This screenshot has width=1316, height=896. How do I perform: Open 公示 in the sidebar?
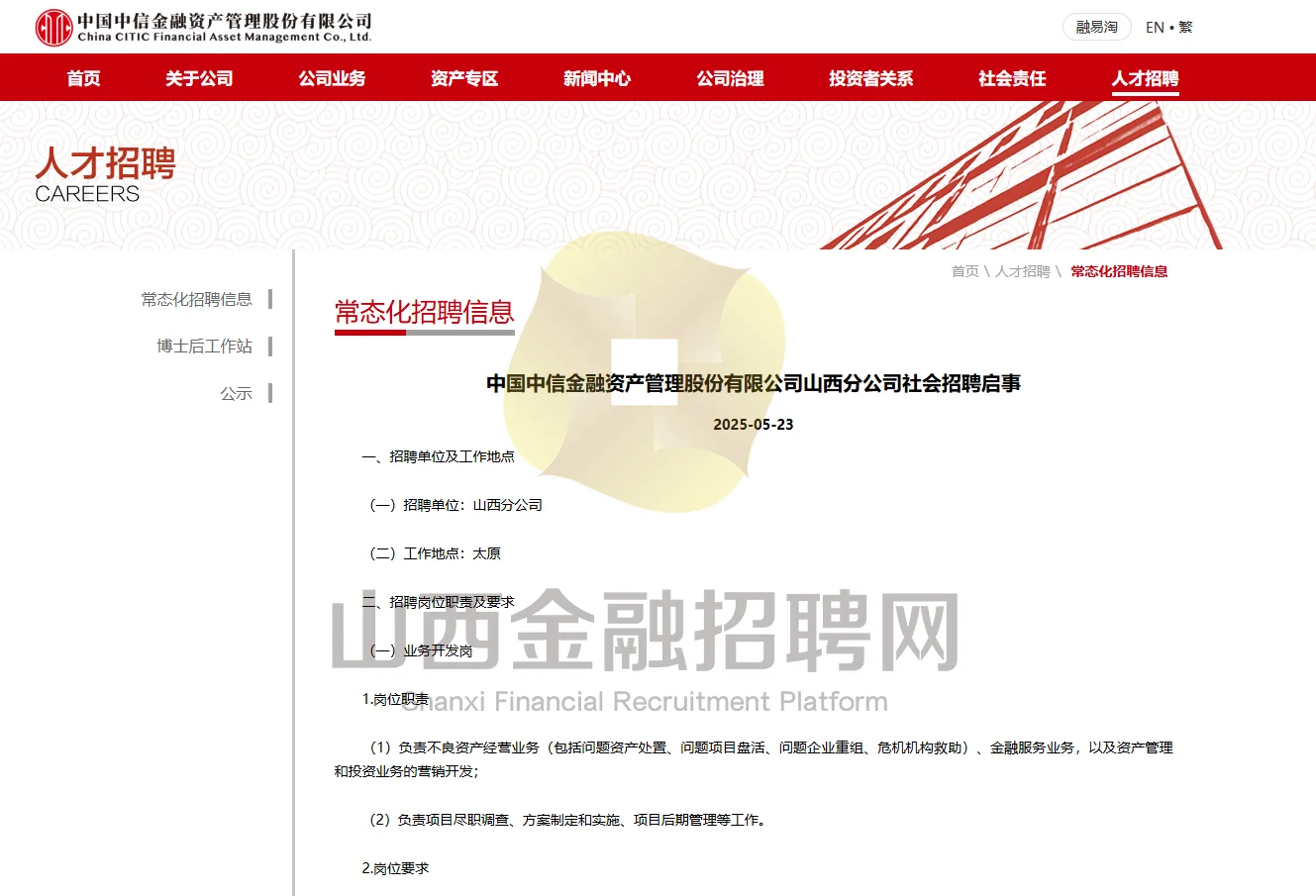(237, 394)
